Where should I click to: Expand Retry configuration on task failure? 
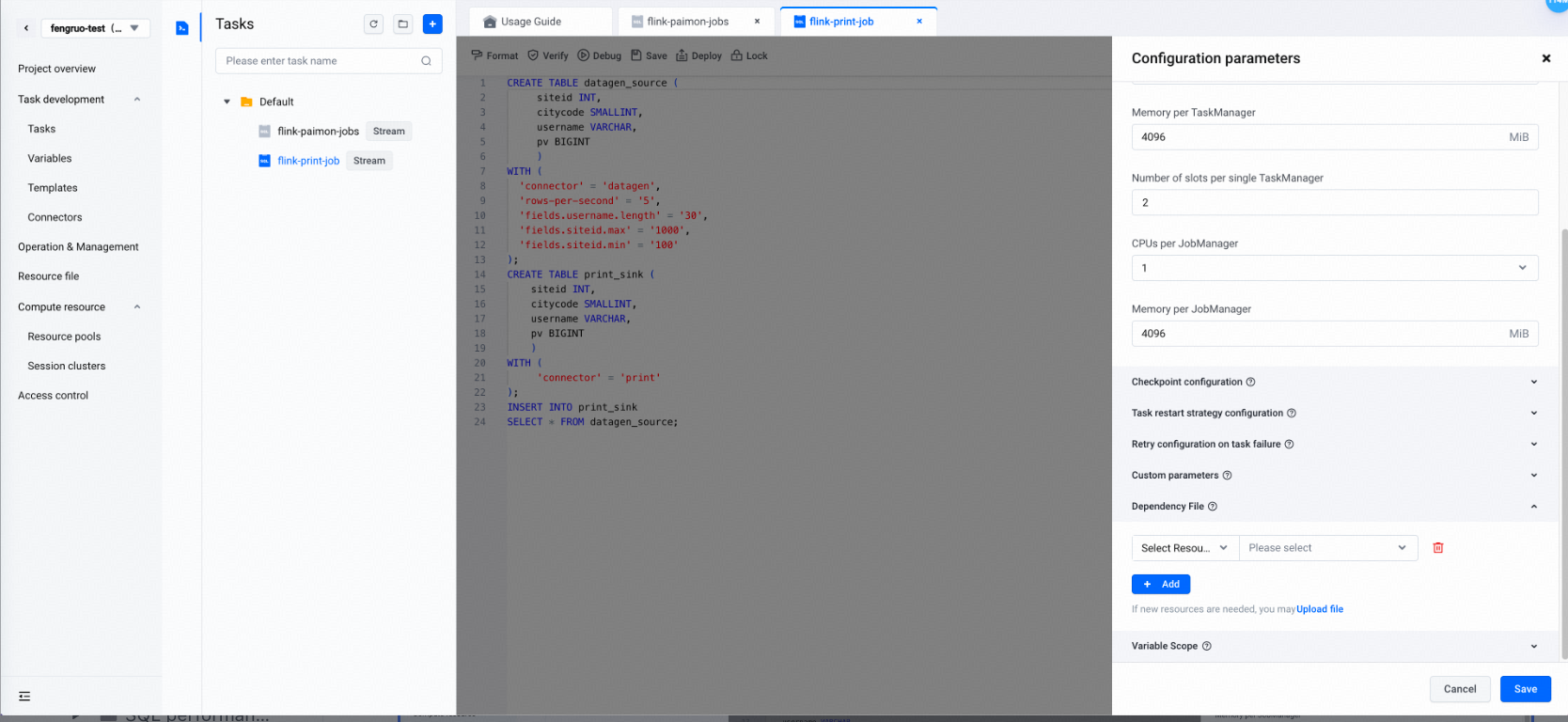tap(1533, 444)
